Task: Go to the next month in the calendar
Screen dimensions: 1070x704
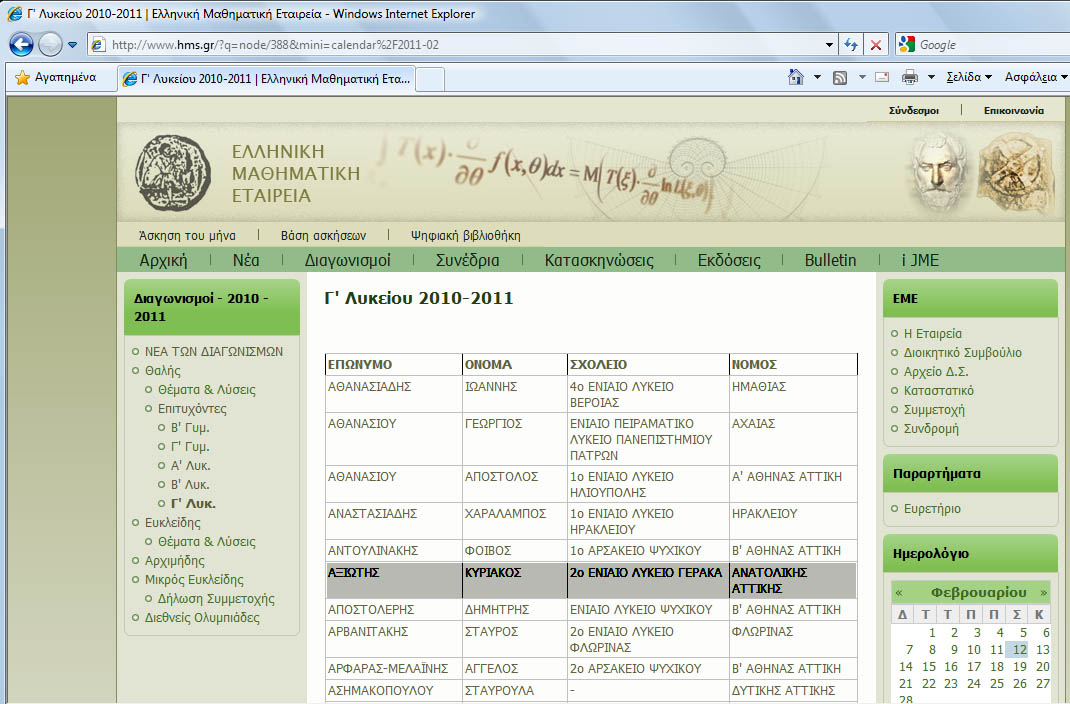Action: click(x=1043, y=592)
